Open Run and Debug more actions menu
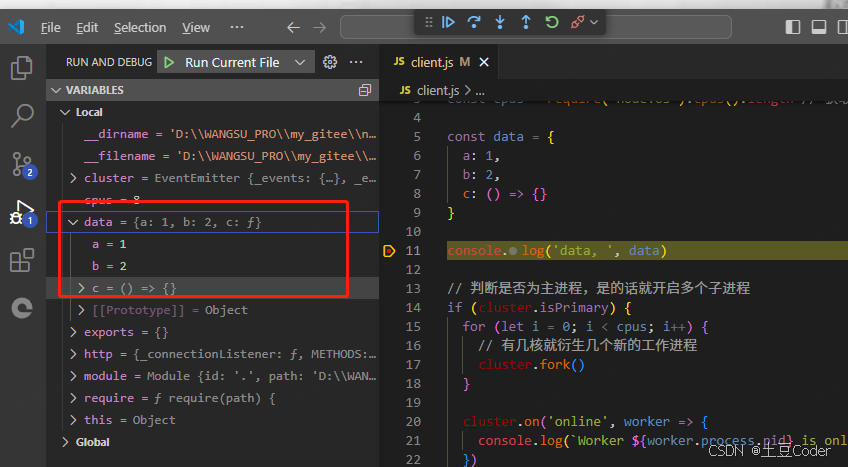Image resolution: width=848 pixels, height=467 pixels. pyautogui.click(x=356, y=62)
